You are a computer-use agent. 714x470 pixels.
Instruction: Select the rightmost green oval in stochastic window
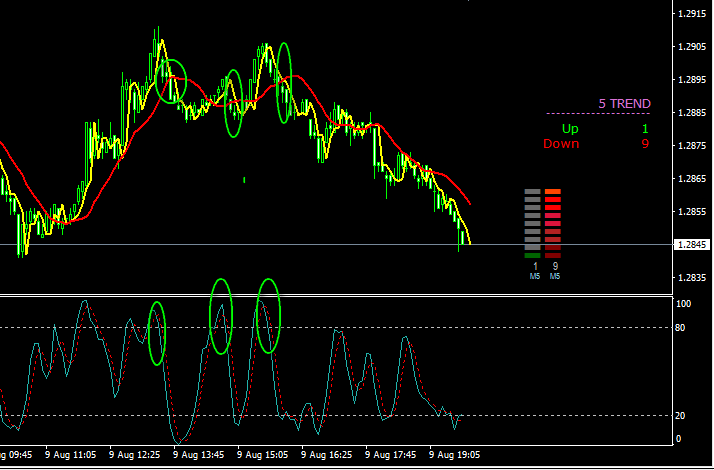point(268,316)
